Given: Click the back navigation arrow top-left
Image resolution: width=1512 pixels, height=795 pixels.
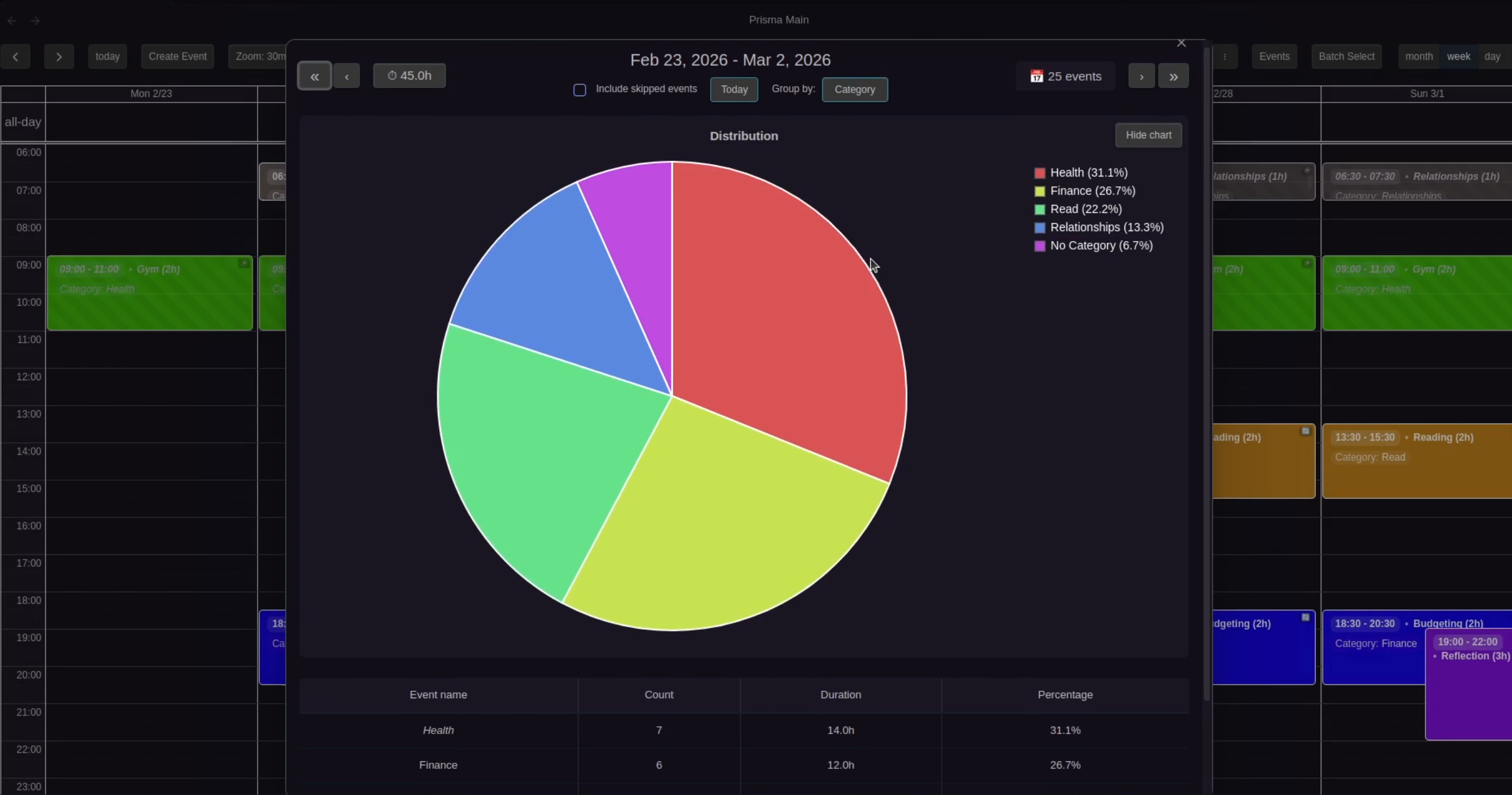Looking at the screenshot, I should (12, 20).
